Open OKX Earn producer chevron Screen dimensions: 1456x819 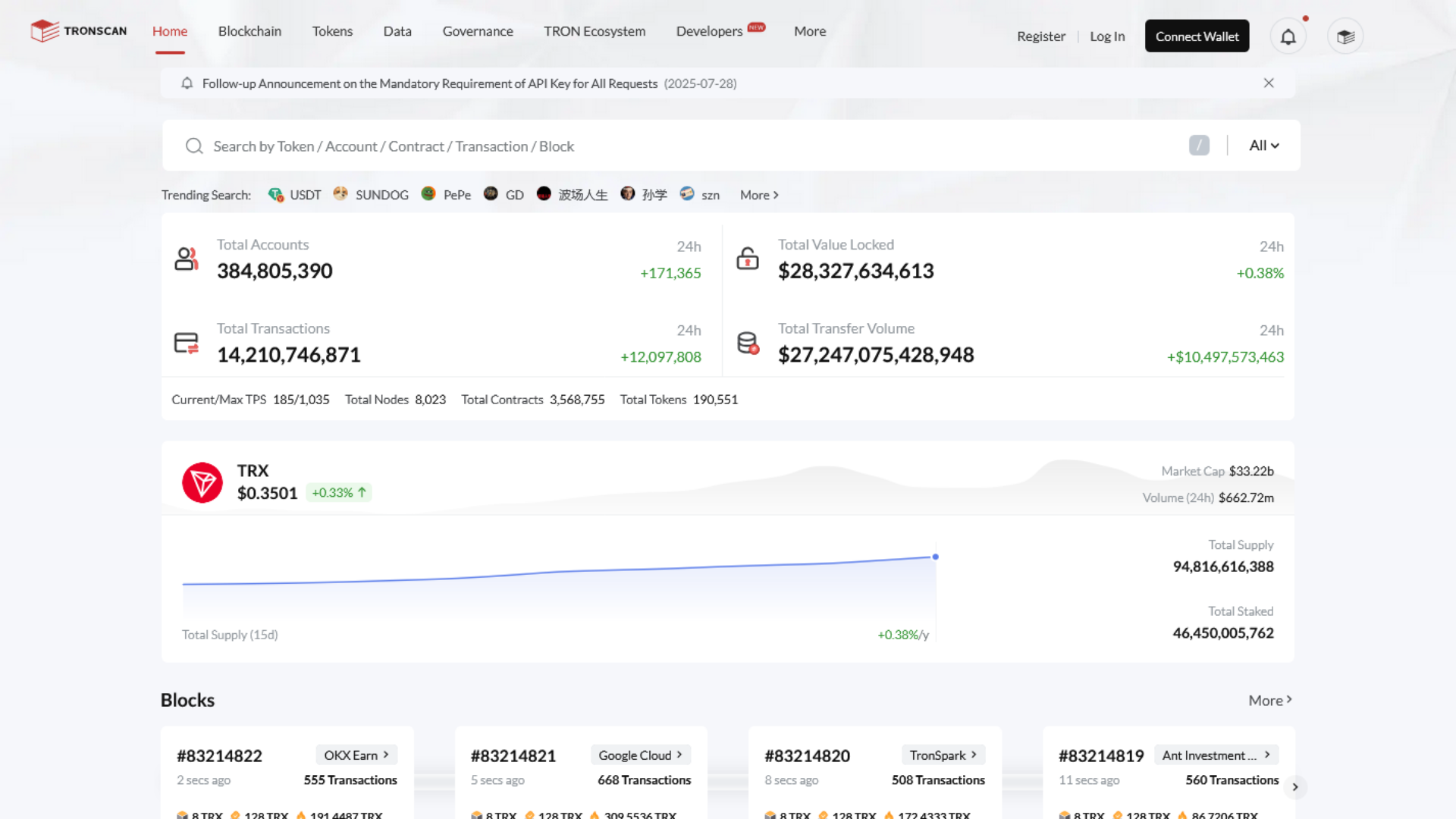click(386, 755)
